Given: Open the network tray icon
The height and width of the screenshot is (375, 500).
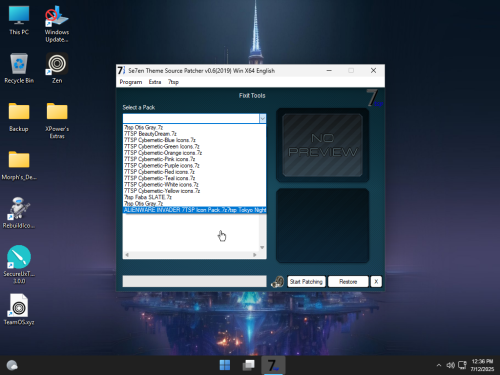Looking at the screenshot, I should click(462, 365).
